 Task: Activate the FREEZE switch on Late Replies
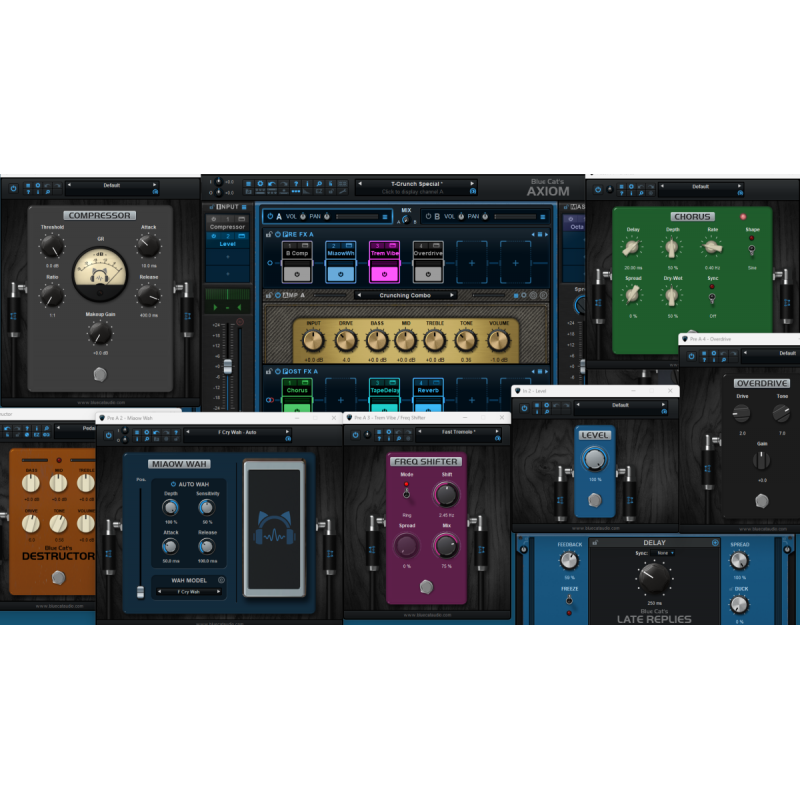tap(569, 598)
